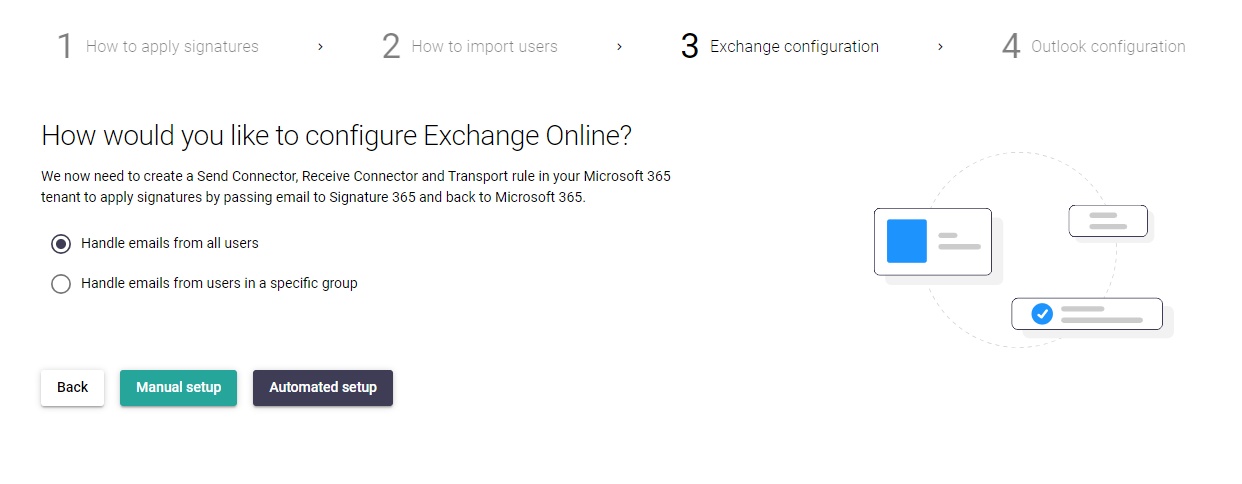Click the Back button
This screenshot has width=1242, height=484.
pos(72,388)
